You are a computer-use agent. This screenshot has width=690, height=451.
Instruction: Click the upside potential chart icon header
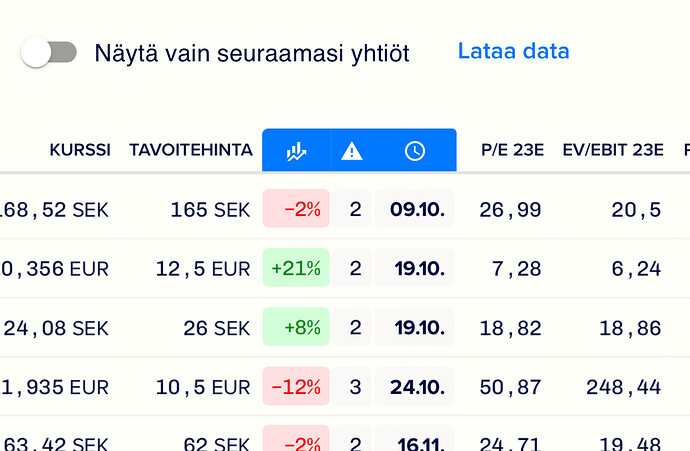[x=296, y=151]
